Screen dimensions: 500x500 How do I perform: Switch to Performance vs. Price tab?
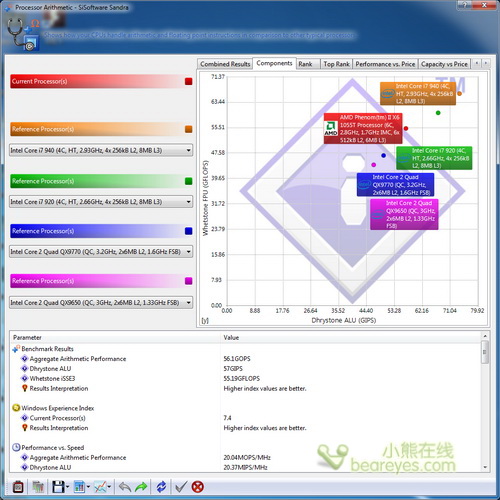[385, 64]
